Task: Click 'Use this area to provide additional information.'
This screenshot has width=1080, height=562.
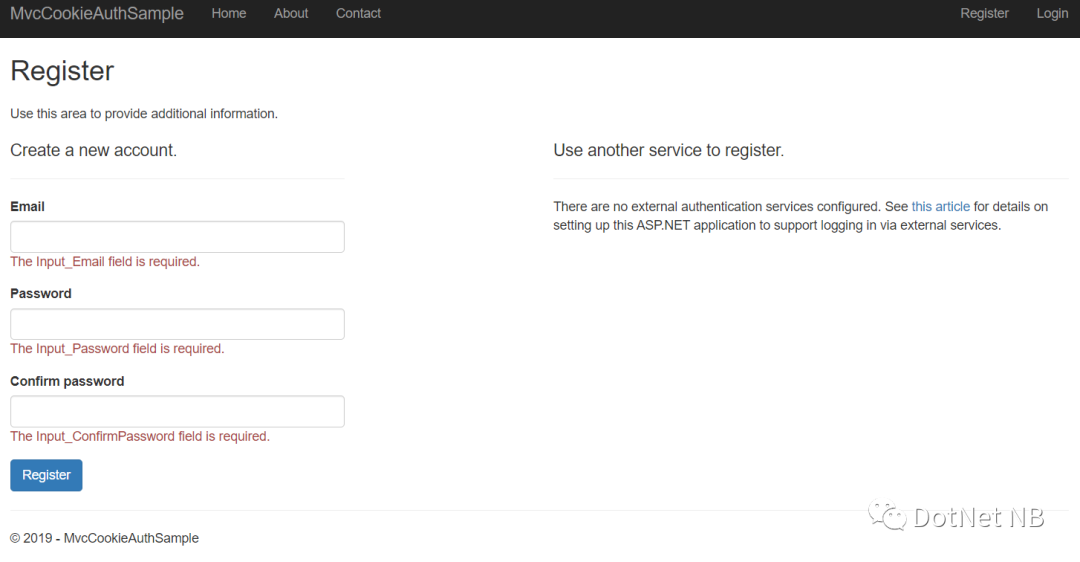Action: pos(144,114)
